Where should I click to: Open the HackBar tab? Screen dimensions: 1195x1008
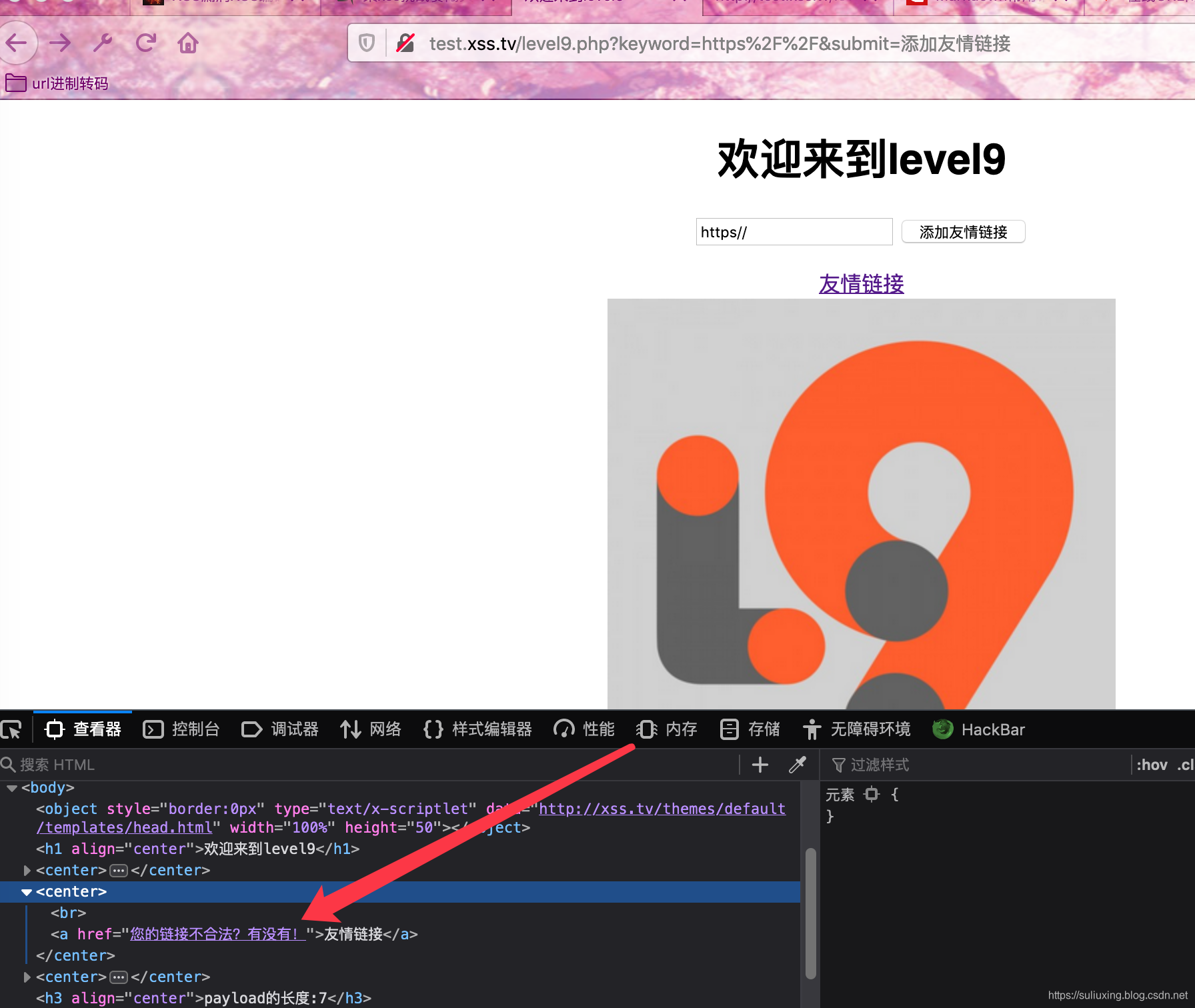pos(978,729)
